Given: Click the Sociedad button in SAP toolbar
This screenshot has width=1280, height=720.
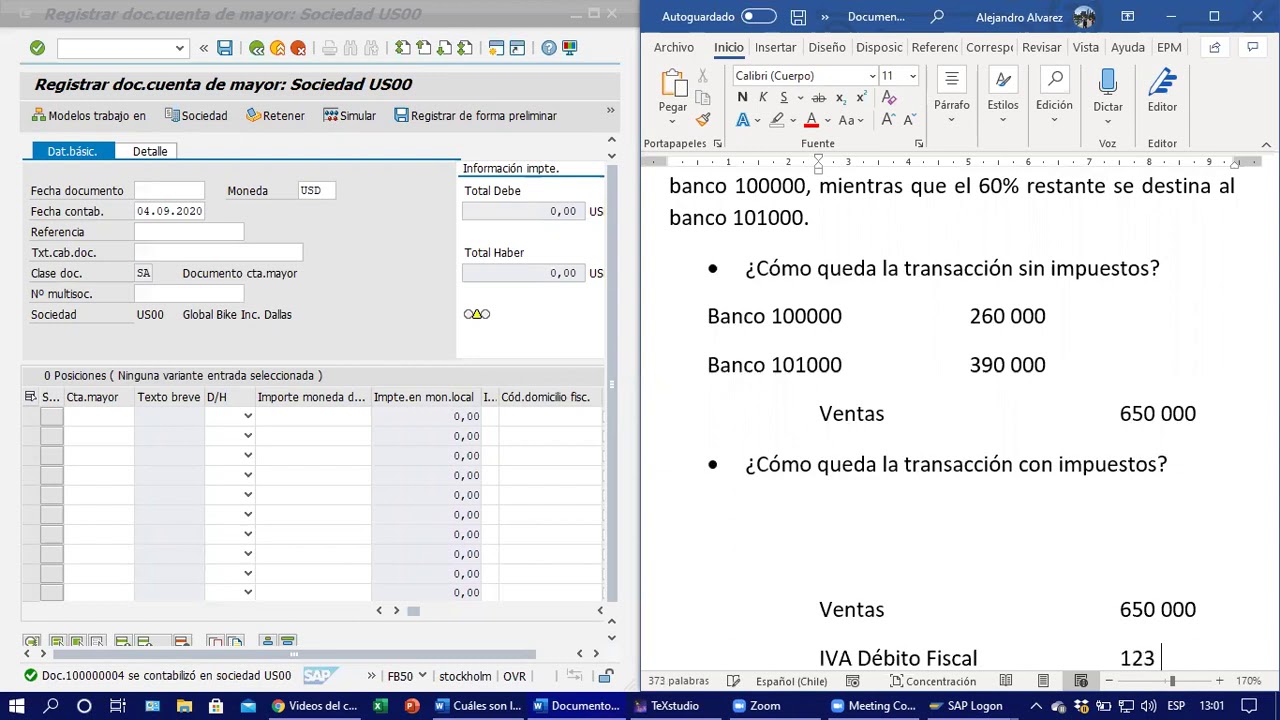Looking at the screenshot, I should click(196, 116).
